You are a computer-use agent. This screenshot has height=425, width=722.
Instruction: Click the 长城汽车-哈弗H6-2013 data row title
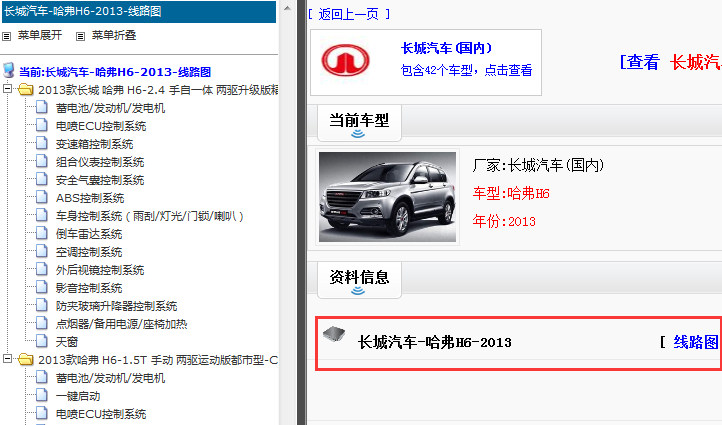pos(435,342)
